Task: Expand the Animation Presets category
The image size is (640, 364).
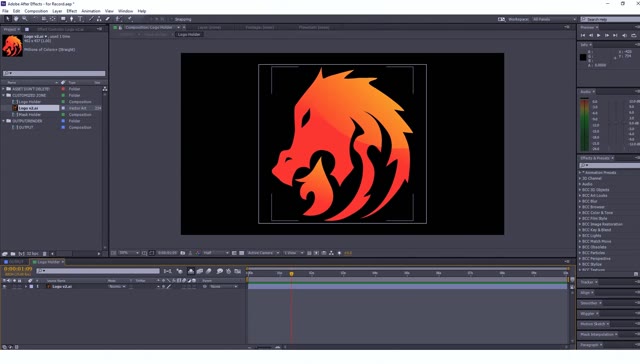Action: pyautogui.click(x=580, y=173)
